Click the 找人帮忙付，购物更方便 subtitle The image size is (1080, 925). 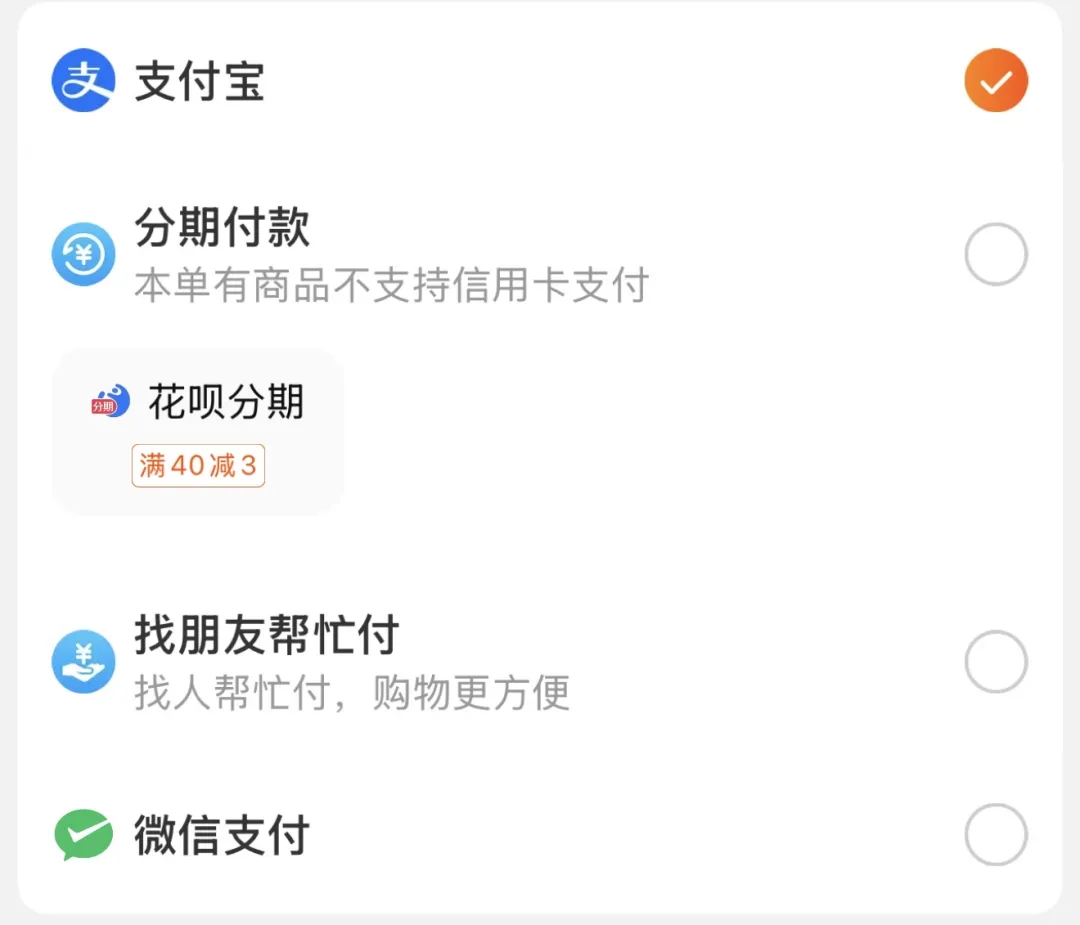pos(352,693)
